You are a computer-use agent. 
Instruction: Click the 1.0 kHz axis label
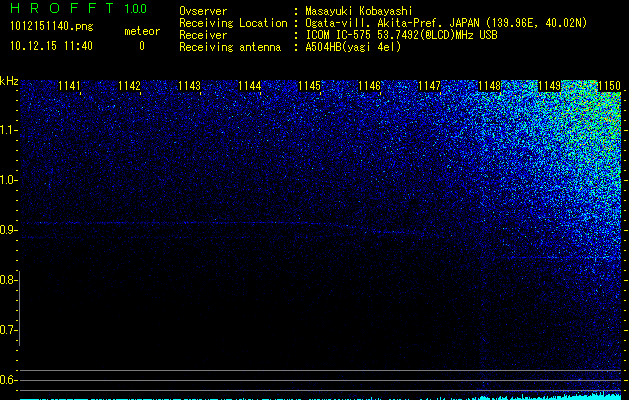pyautogui.click(x=8, y=180)
